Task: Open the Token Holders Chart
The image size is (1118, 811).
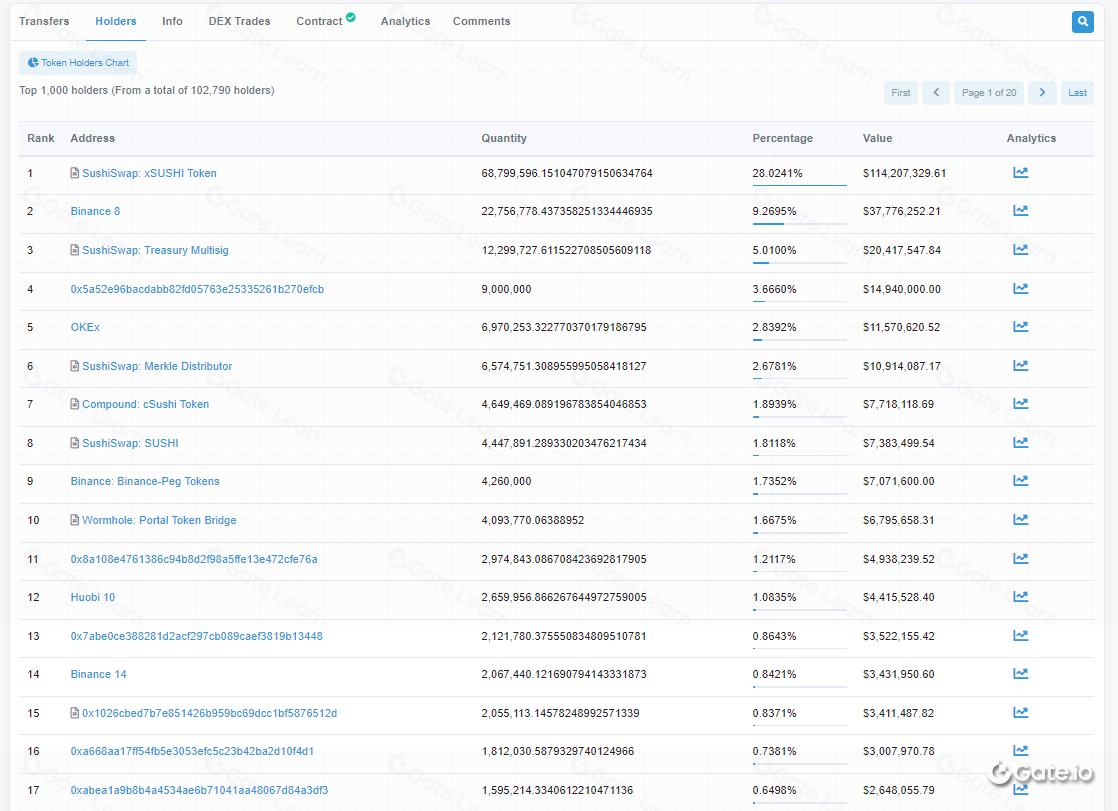Action: (78, 63)
